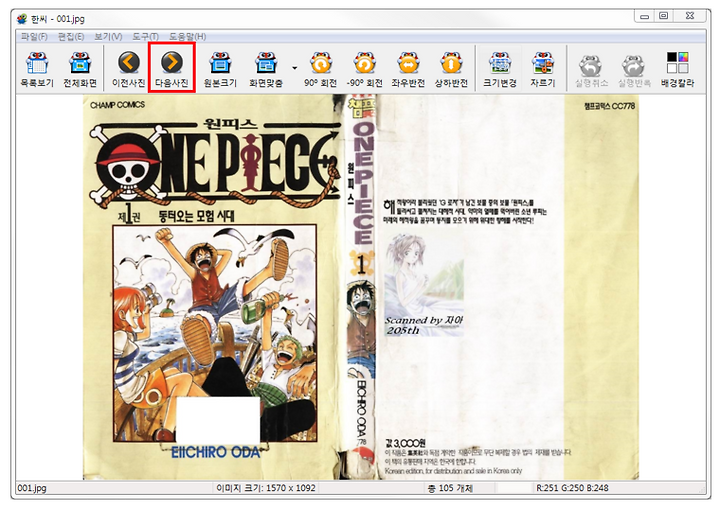Image resolution: width=720 pixels, height=509 pixels.
Task: Click the app icon in title bar
Action: pos(22,19)
